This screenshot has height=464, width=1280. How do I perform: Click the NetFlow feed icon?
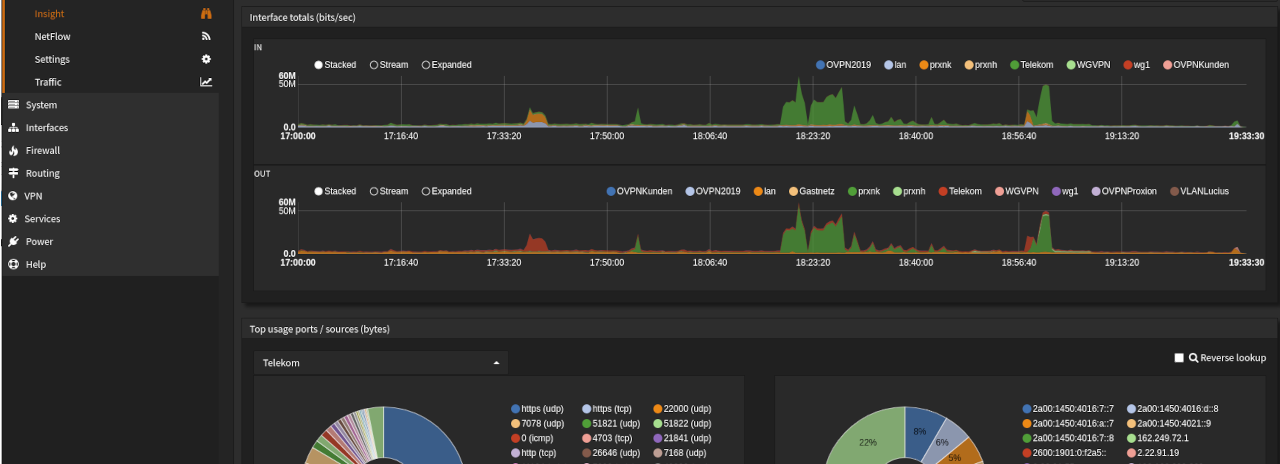206,36
